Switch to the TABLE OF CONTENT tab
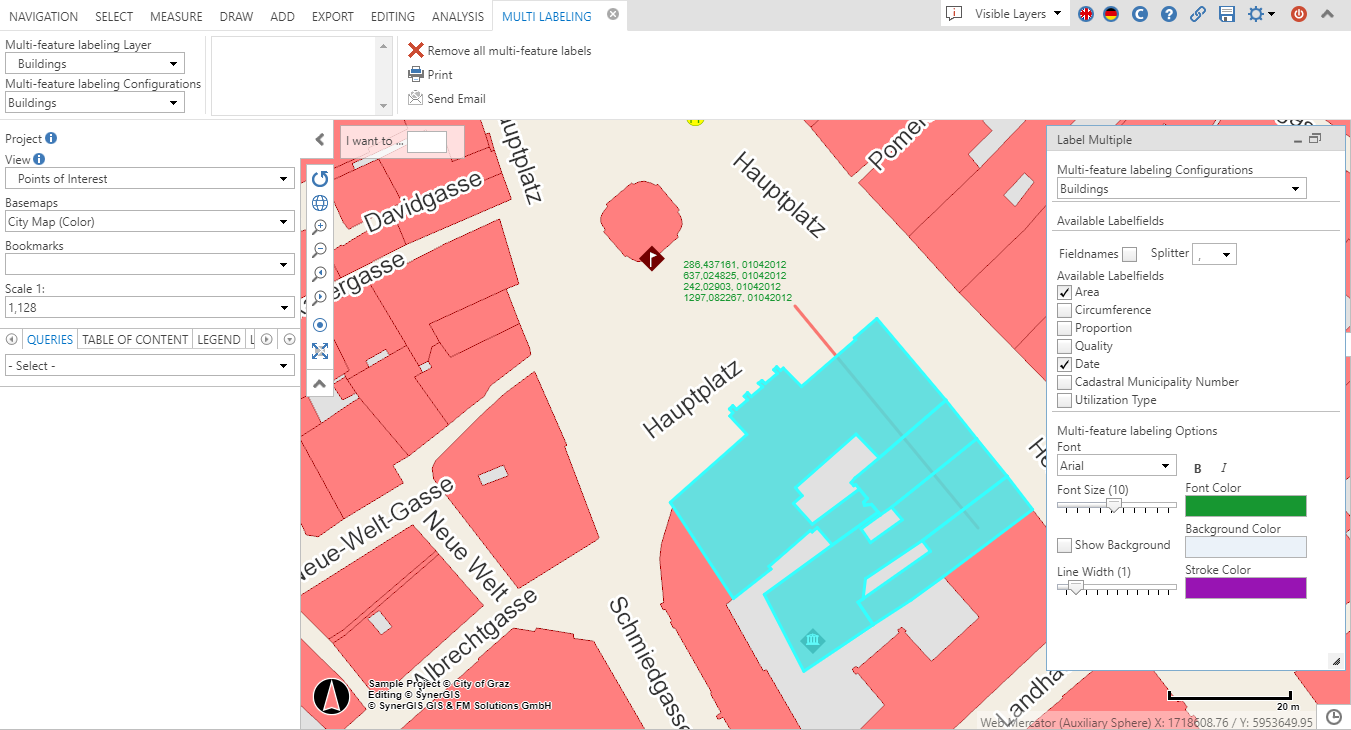 click(x=134, y=339)
